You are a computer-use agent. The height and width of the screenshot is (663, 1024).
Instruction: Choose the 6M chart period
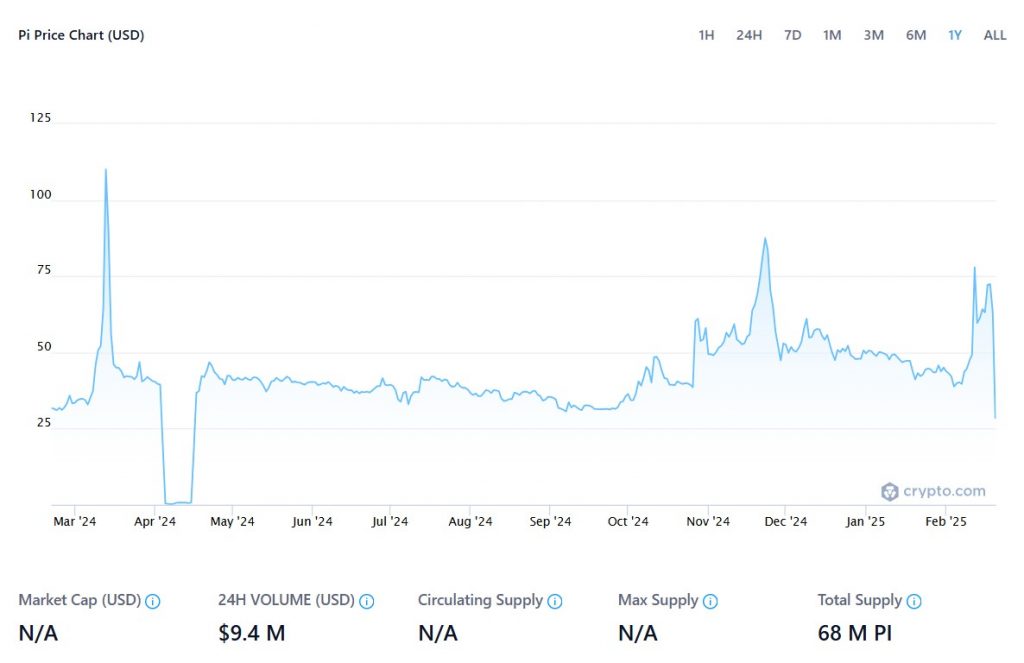click(916, 35)
